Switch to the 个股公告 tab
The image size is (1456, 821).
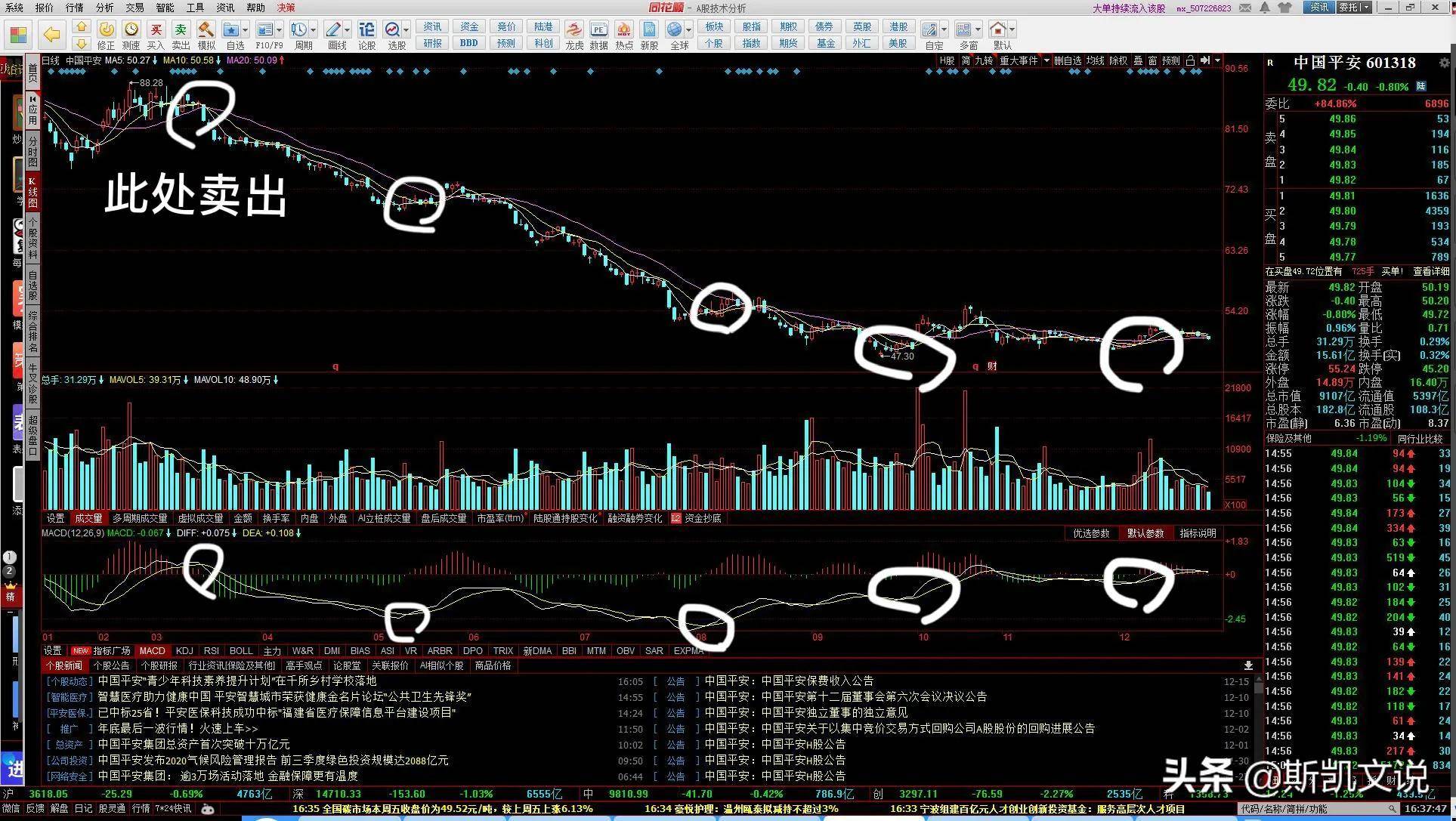coord(112,665)
